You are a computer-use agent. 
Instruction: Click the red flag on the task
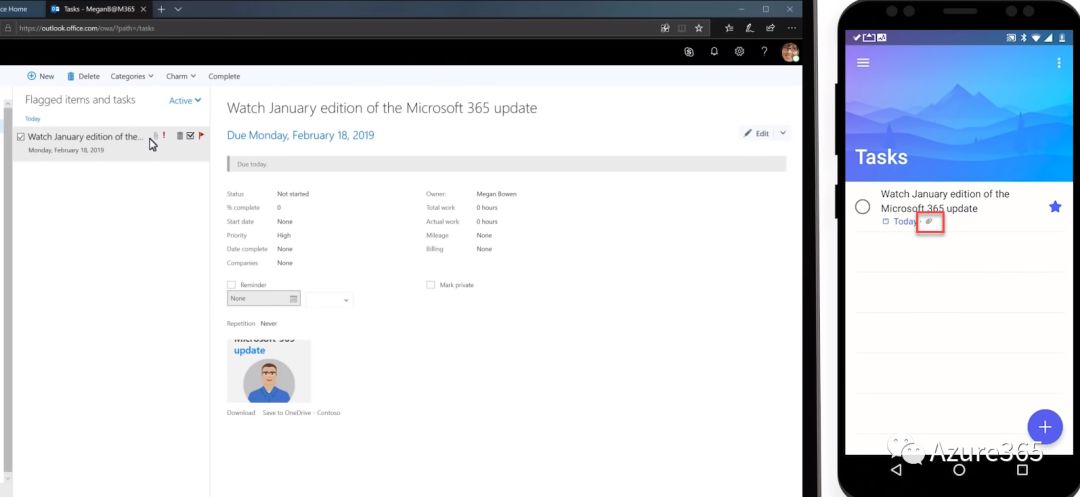(x=201, y=136)
